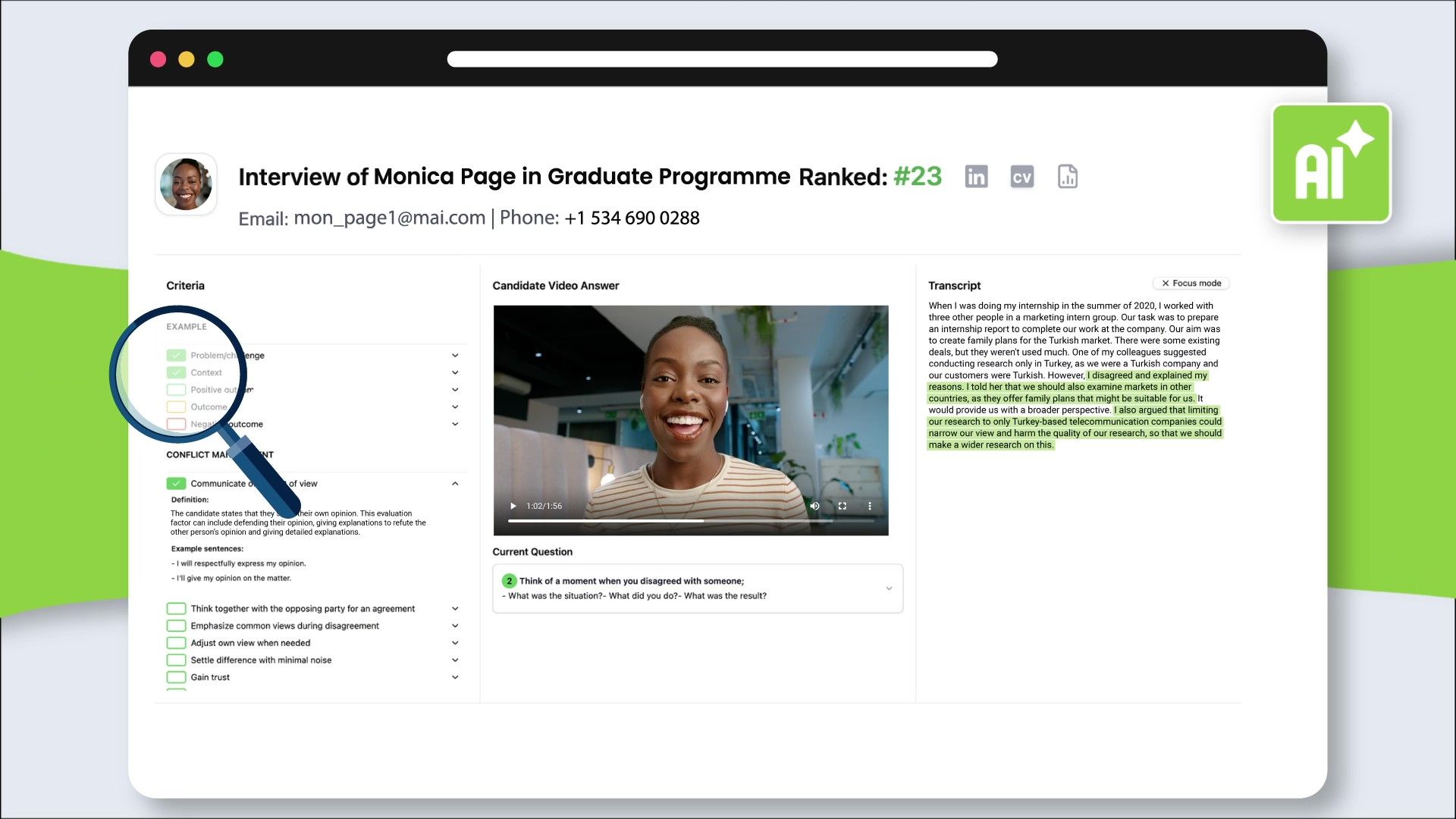Open the CV document icon
1456x819 pixels.
tap(1021, 177)
